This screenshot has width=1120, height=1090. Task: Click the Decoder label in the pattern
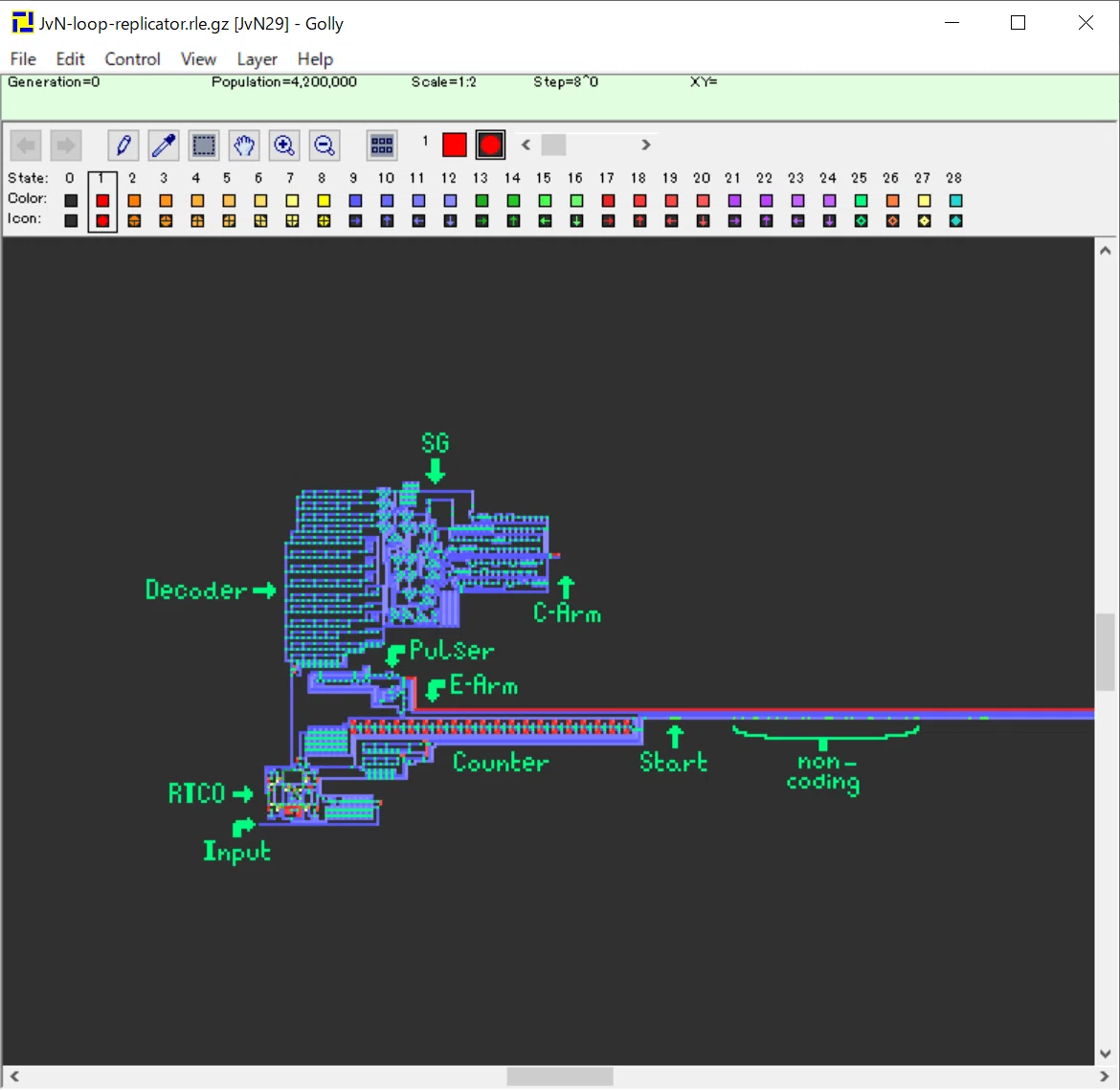(x=196, y=590)
